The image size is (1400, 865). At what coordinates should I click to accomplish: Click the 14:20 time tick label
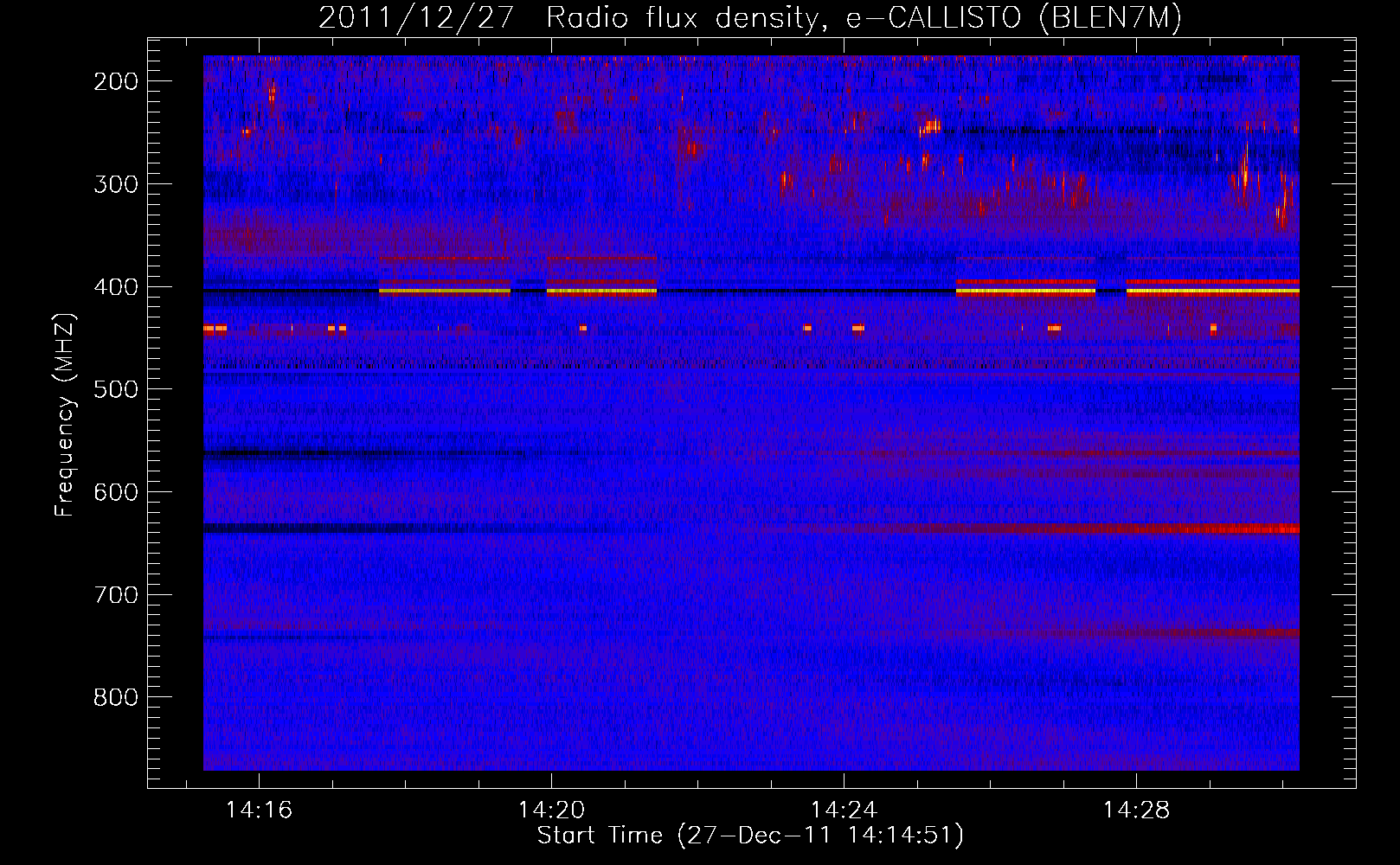point(551,811)
